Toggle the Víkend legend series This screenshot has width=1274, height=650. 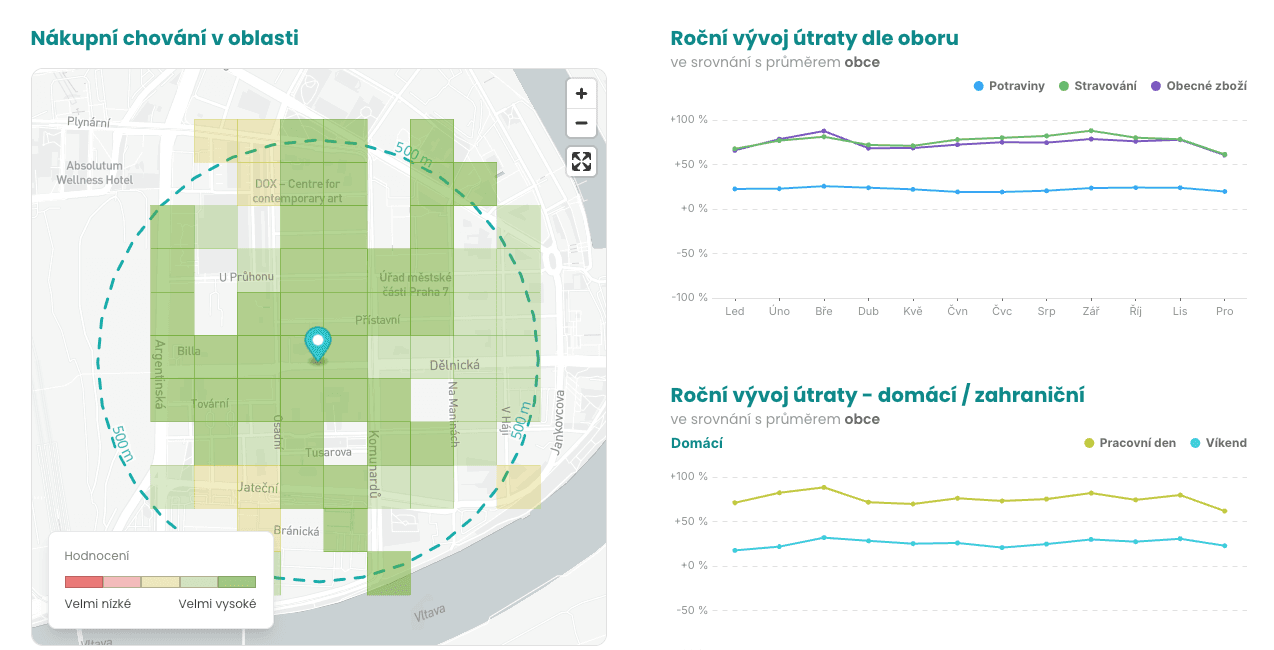(1218, 443)
